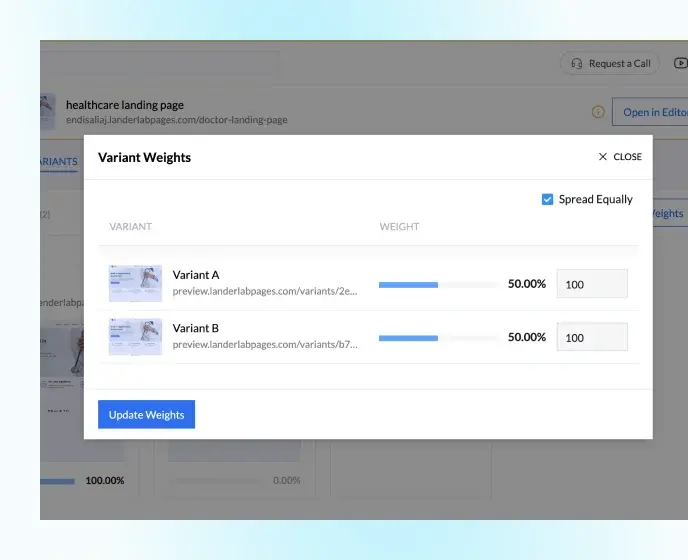The height and width of the screenshot is (560, 688).
Task: Click the Update Weights button
Action: point(146,415)
